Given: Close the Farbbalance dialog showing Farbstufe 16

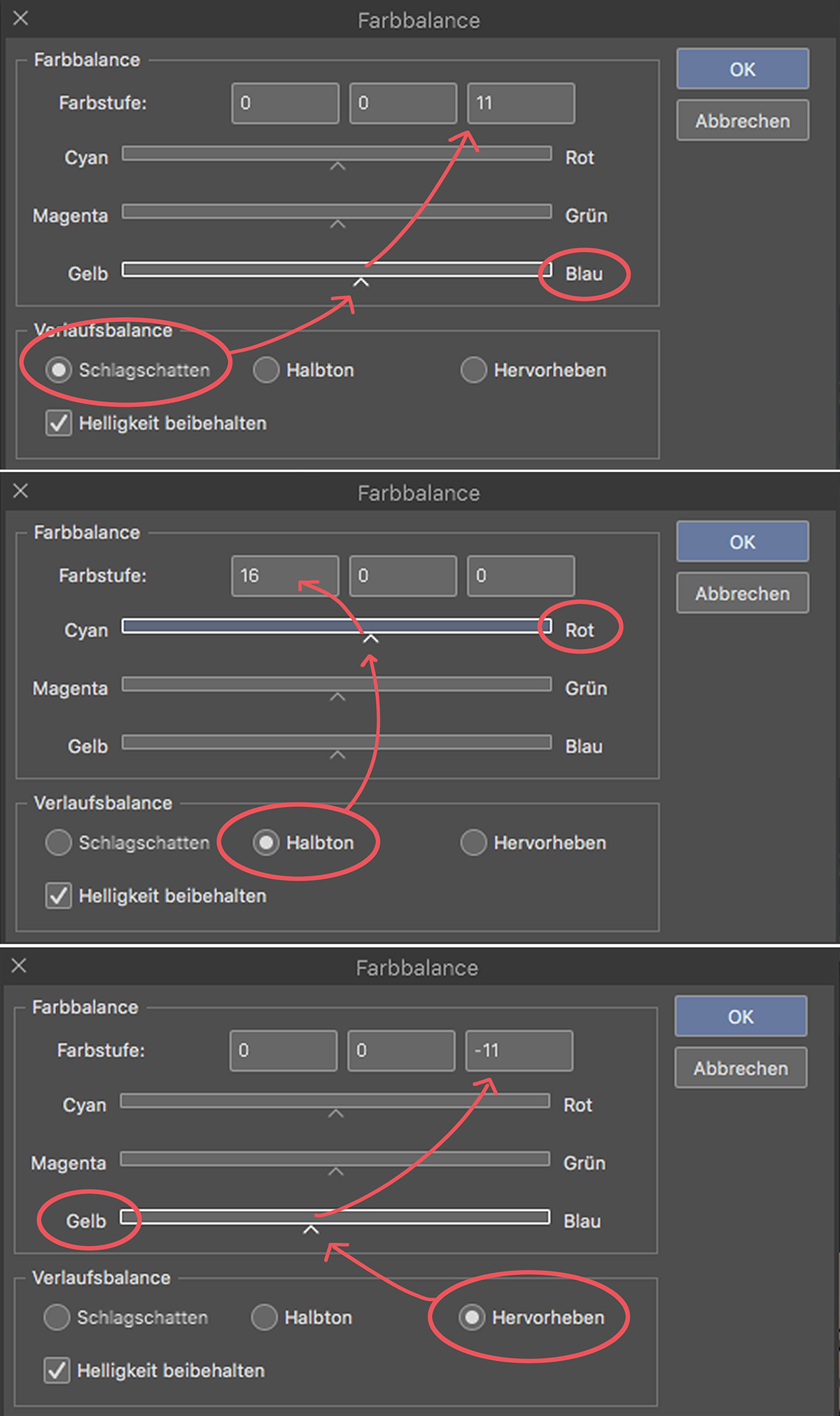Looking at the screenshot, I should tap(21, 491).
